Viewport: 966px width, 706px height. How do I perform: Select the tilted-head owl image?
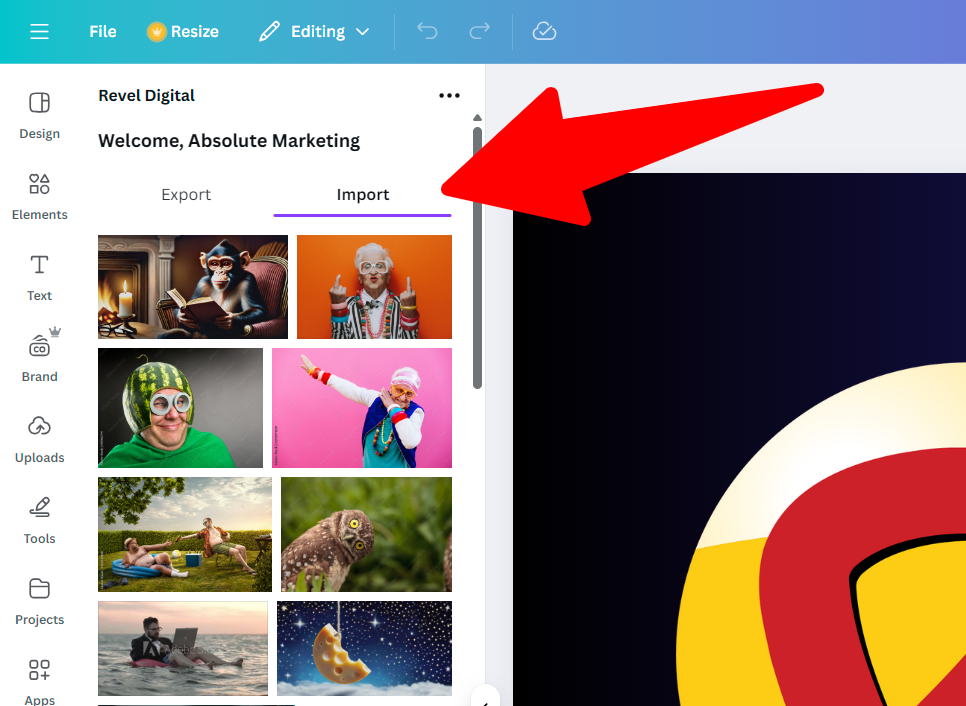tap(366, 534)
